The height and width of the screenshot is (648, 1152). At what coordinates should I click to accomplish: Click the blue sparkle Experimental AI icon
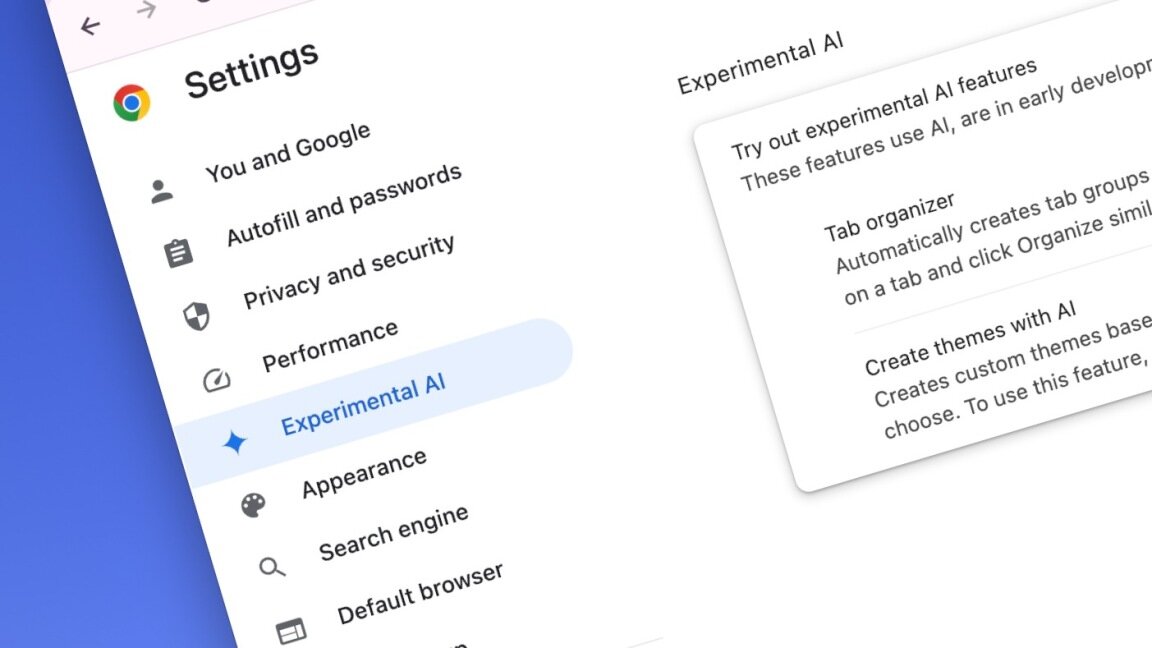(234, 442)
